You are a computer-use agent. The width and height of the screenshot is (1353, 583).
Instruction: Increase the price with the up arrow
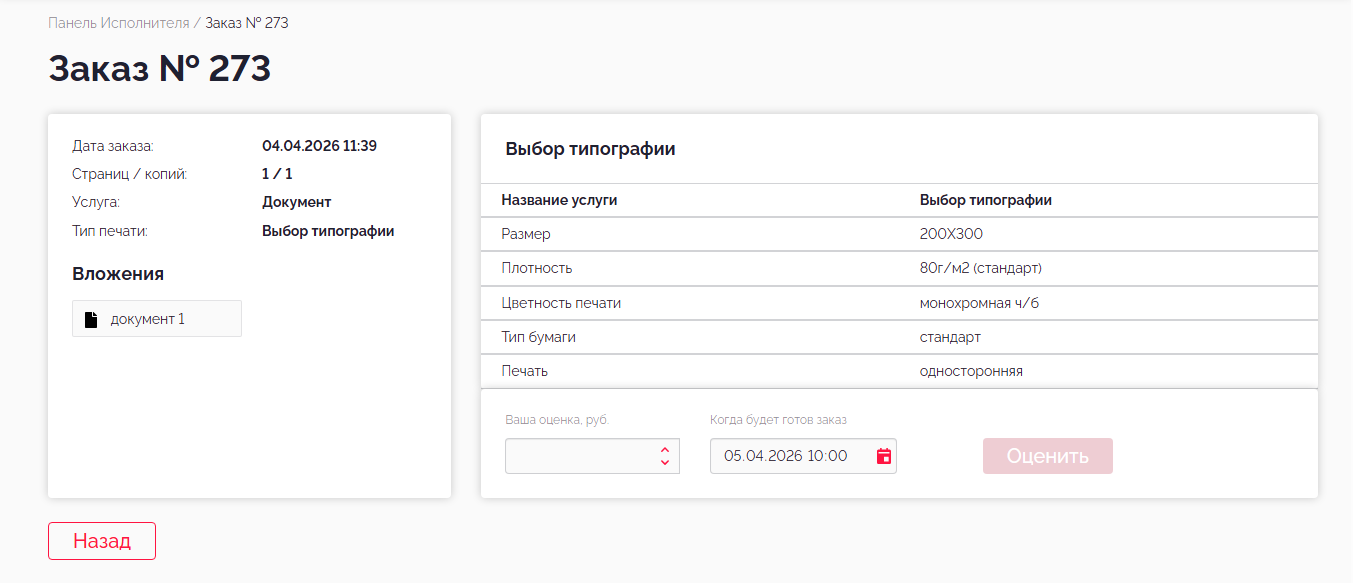665,450
